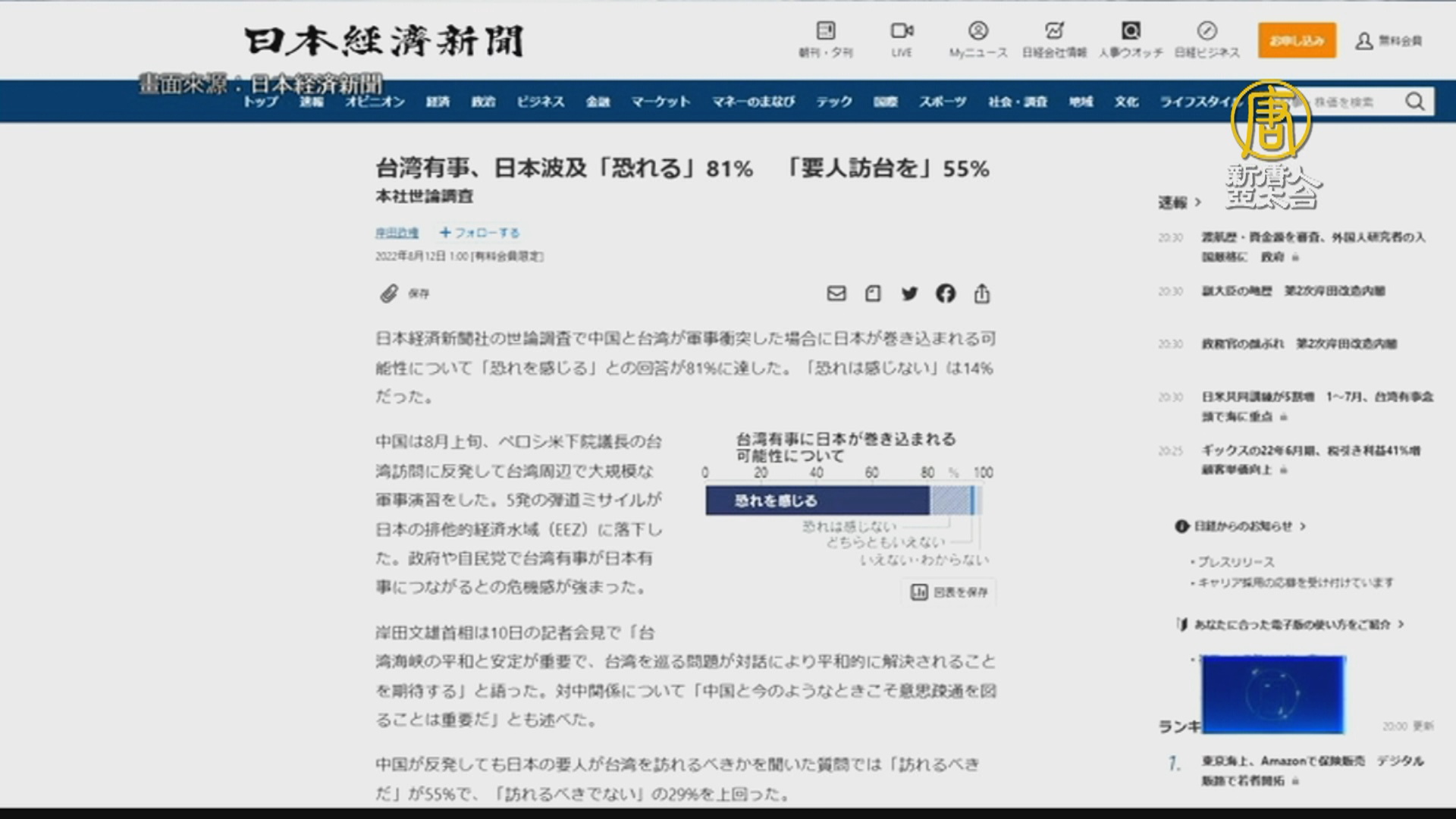Select the マーケット navigation tab
This screenshot has height=819, width=1456.
pos(661,102)
